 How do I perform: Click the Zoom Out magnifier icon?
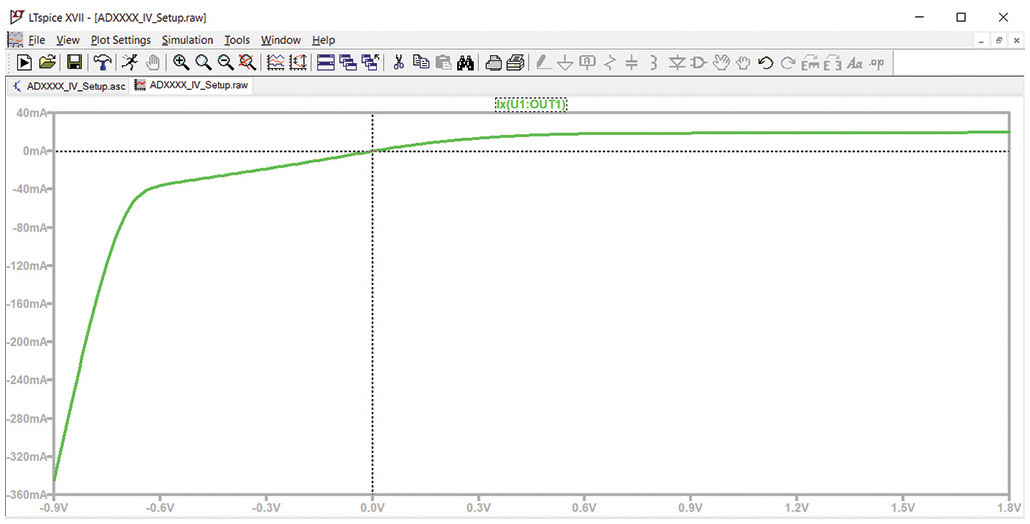tap(225, 63)
